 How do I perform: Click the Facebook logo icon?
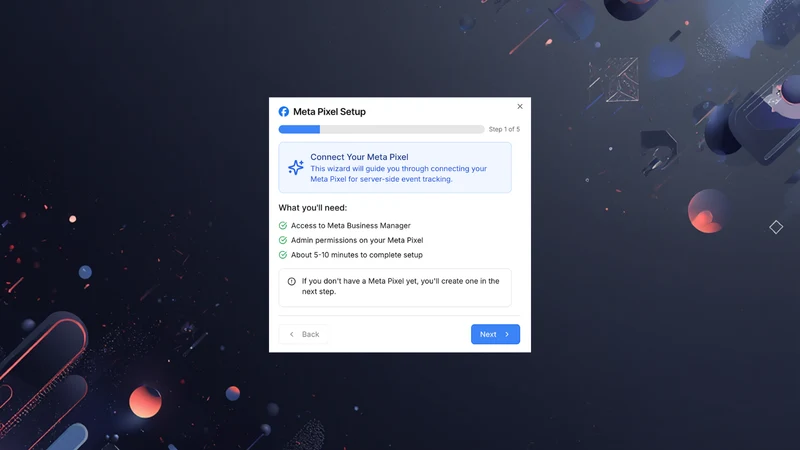284,112
